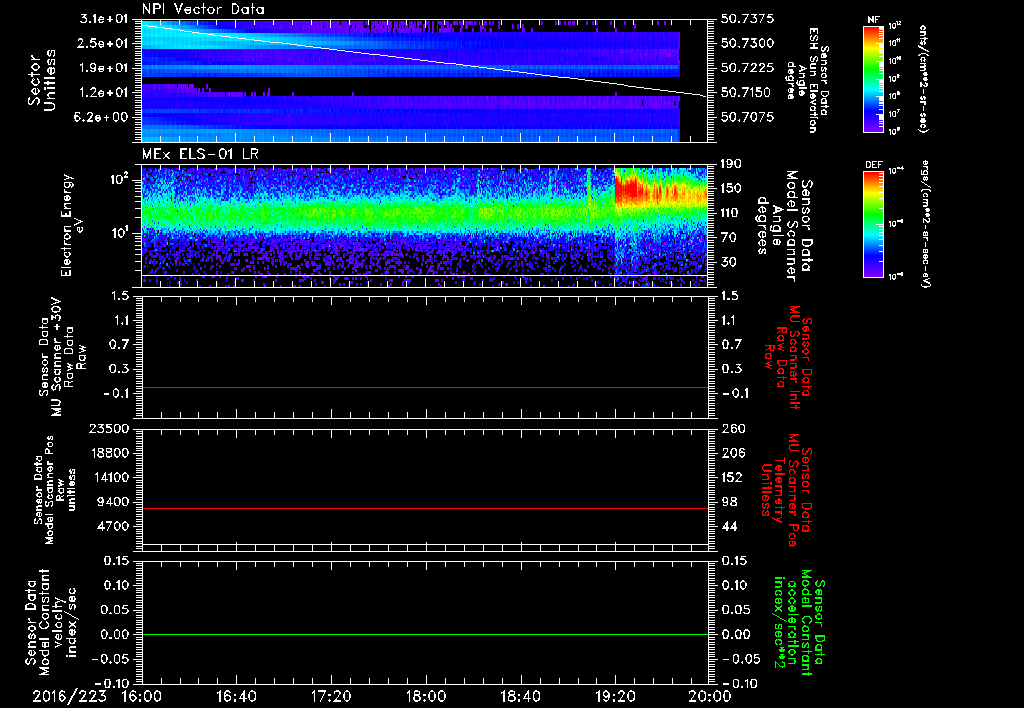Click the green Model Constant acceleration title
1024x708 pixels.
[x=799, y=624]
